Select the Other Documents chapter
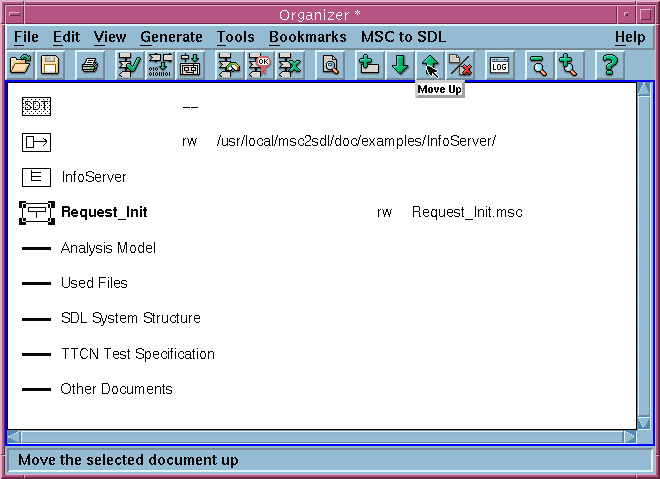Image resolution: width=660 pixels, height=479 pixels. (116, 389)
